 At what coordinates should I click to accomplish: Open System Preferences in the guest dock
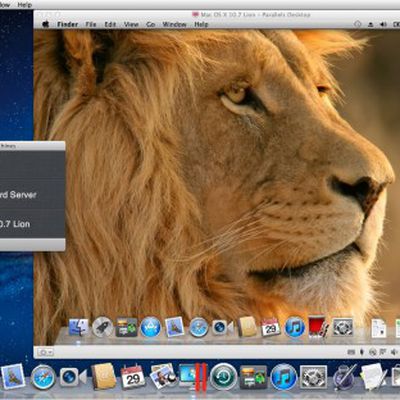(342, 327)
